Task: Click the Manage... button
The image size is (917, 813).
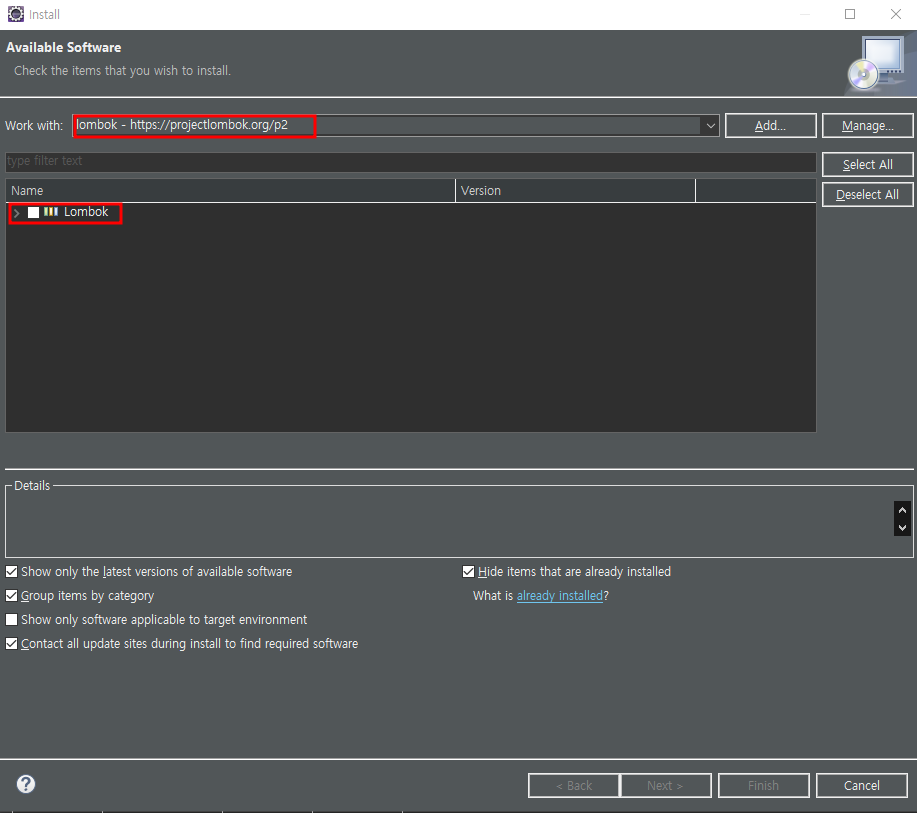Action: point(867,126)
